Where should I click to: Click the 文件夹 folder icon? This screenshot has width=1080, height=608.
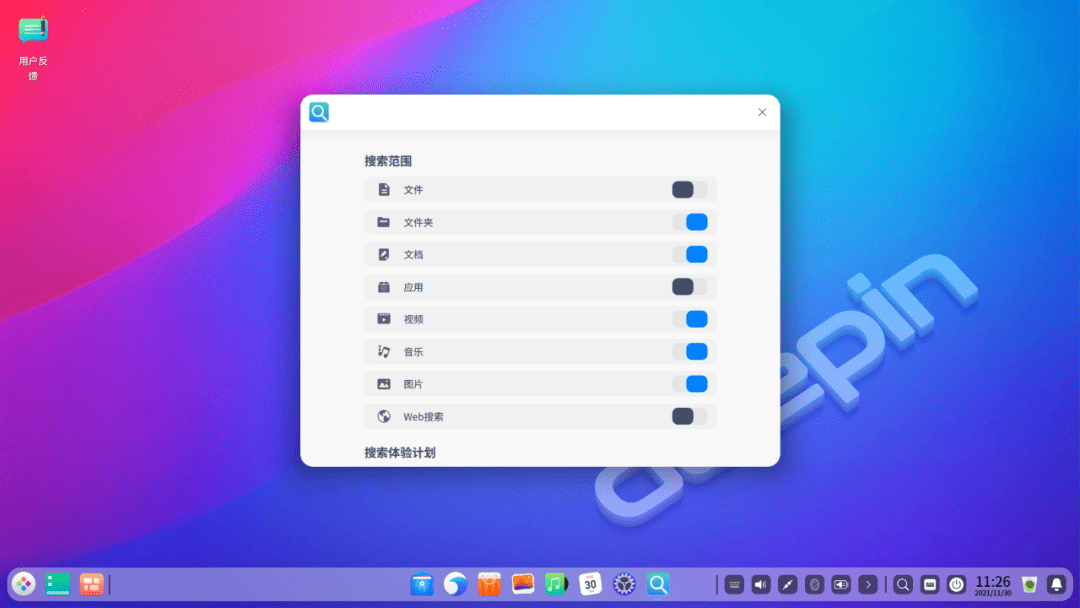pyautogui.click(x=384, y=222)
